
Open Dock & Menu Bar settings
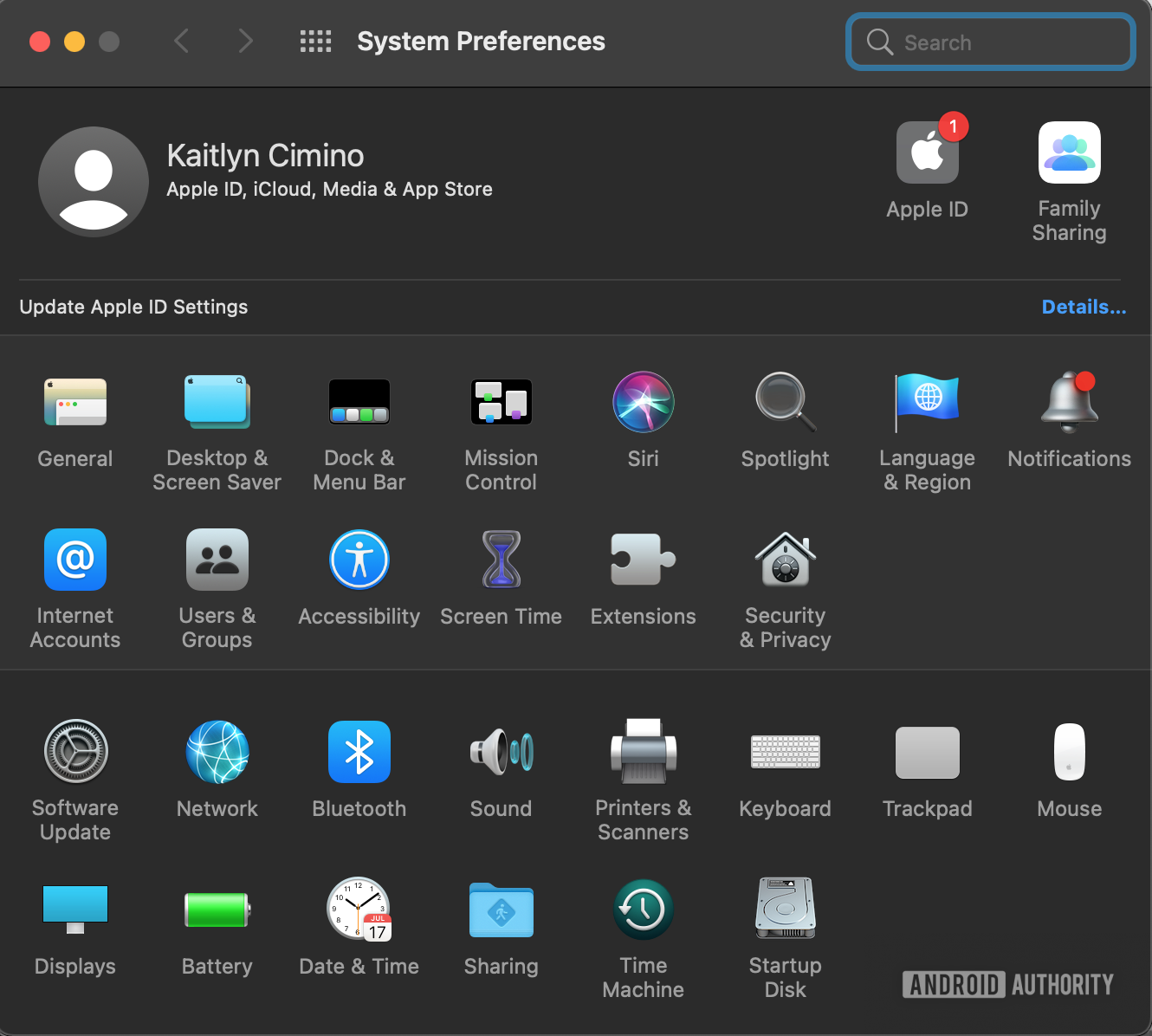click(x=359, y=403)
